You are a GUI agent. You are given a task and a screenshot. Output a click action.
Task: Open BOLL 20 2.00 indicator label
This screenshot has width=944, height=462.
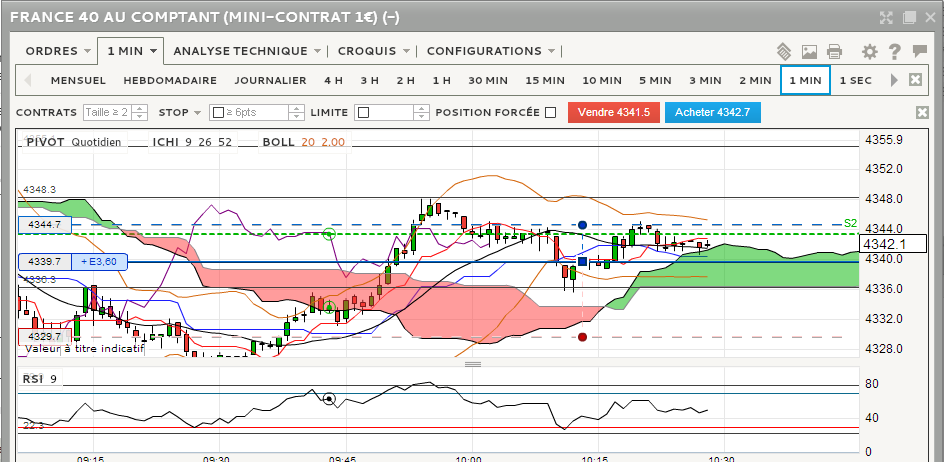[303, 142]
